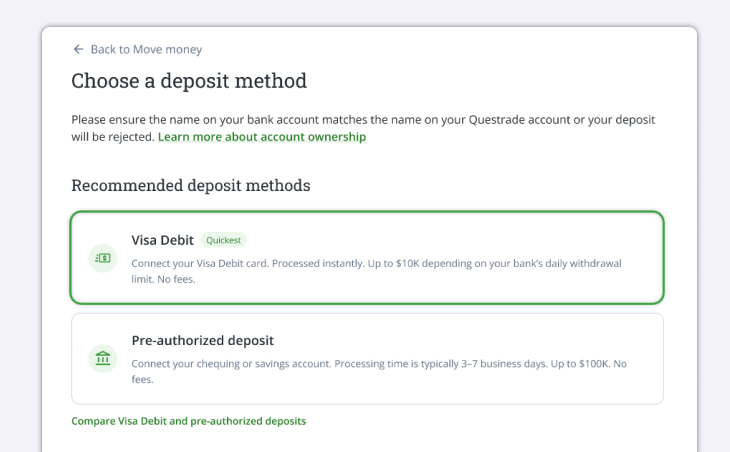Click the 'Choose a deposit method' heading
The image size is (730, 452).
point(189,81)
